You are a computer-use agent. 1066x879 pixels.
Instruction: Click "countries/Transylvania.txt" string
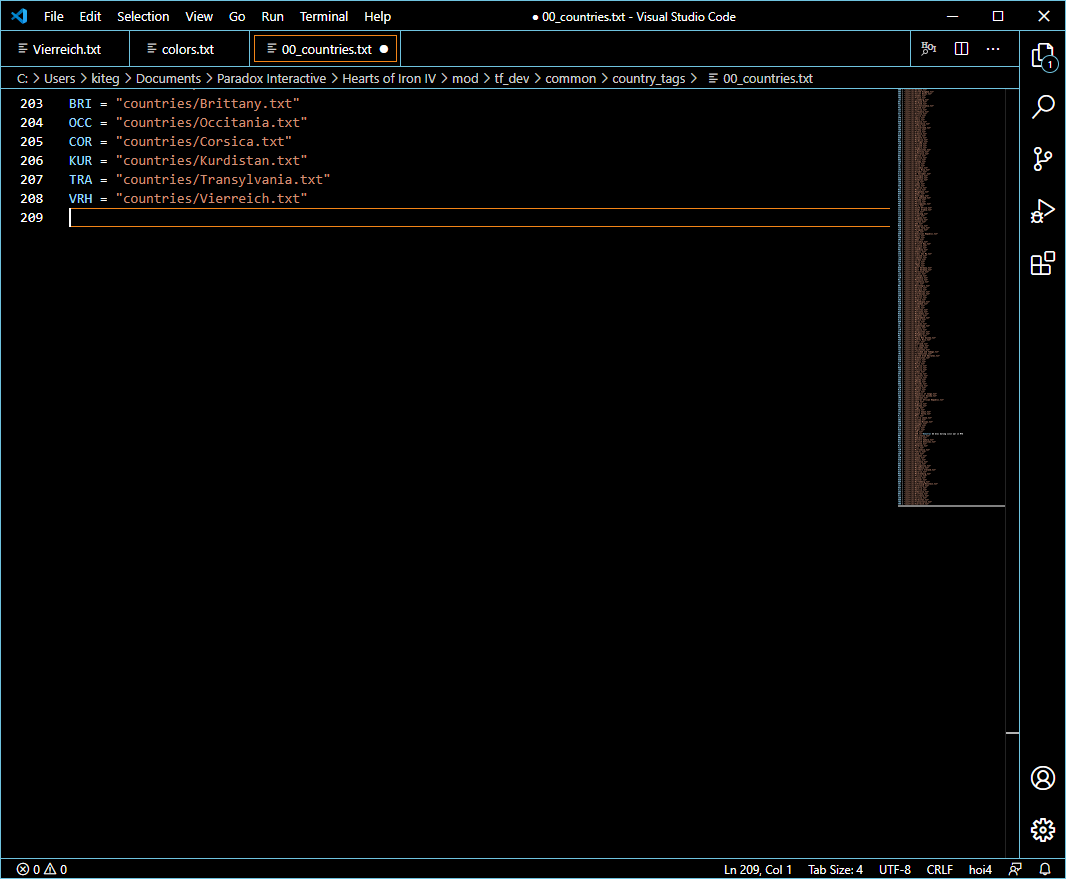223,179
